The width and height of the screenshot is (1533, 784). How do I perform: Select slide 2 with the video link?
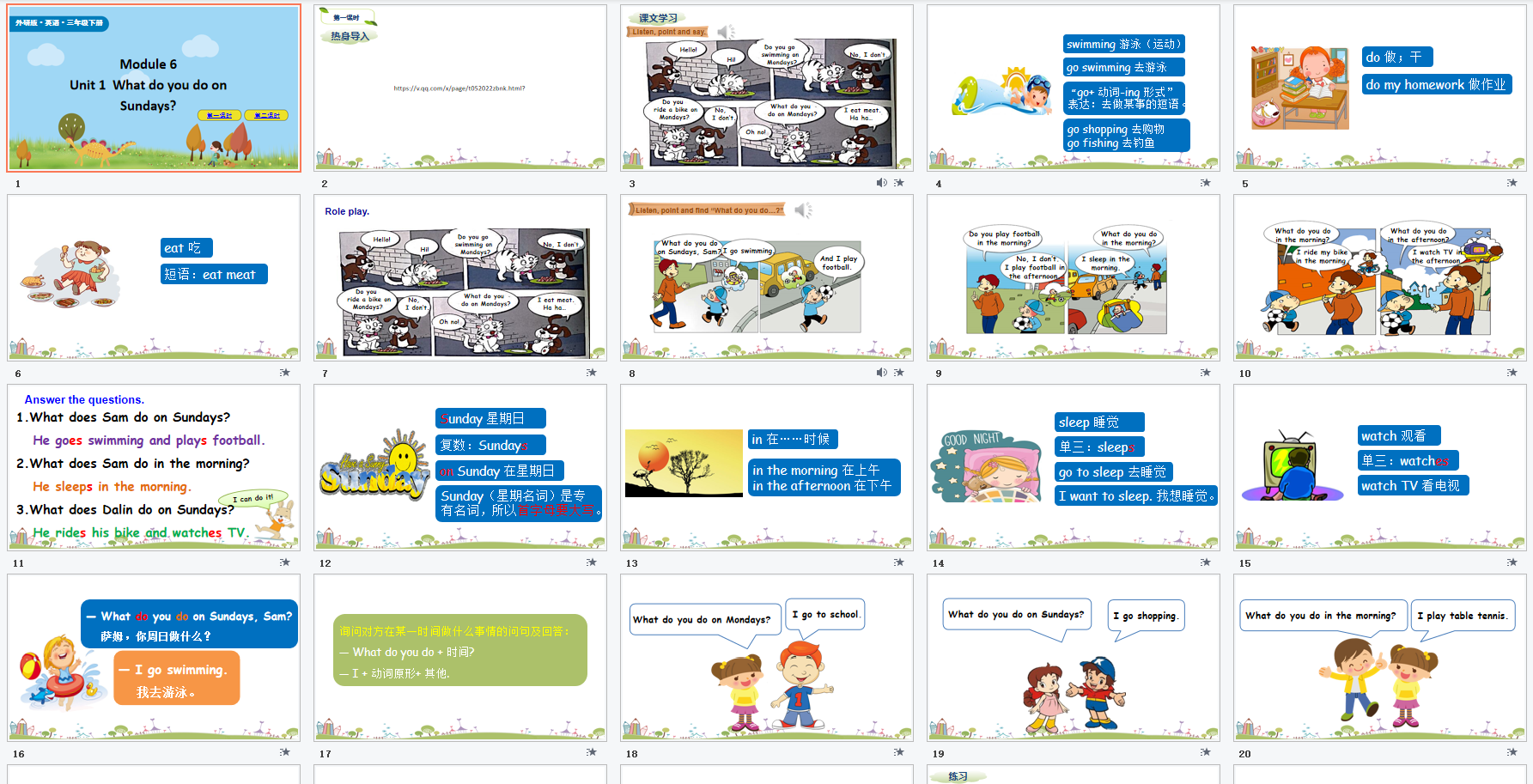[x=460, y=88]
